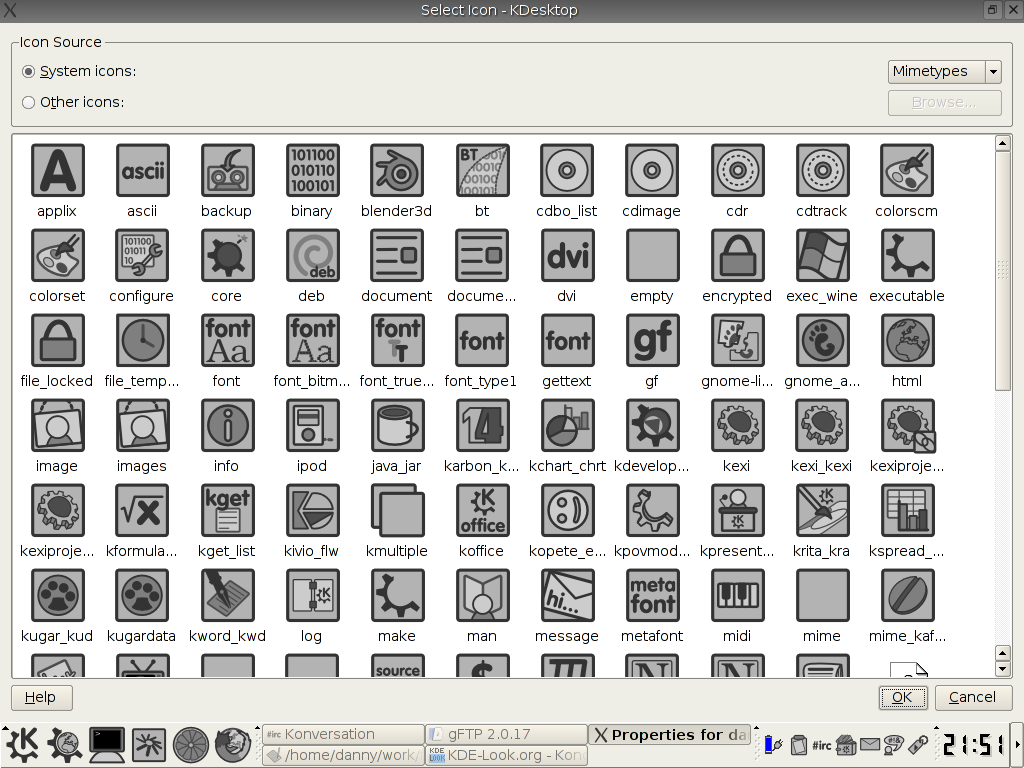The image size is (1024, 768).
Task: Select the make gear icon
Action: click(397, 595)
